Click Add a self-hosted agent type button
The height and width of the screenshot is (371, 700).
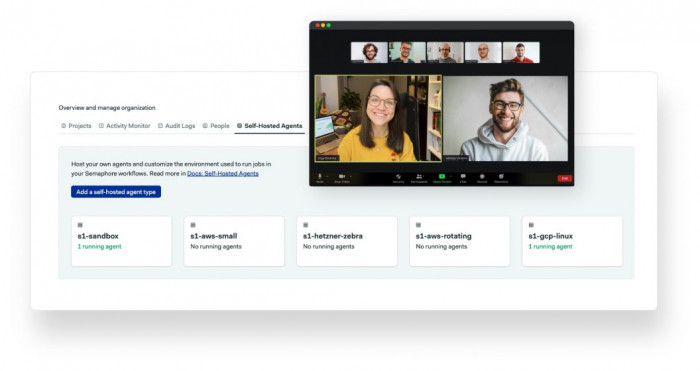[116, 192]
